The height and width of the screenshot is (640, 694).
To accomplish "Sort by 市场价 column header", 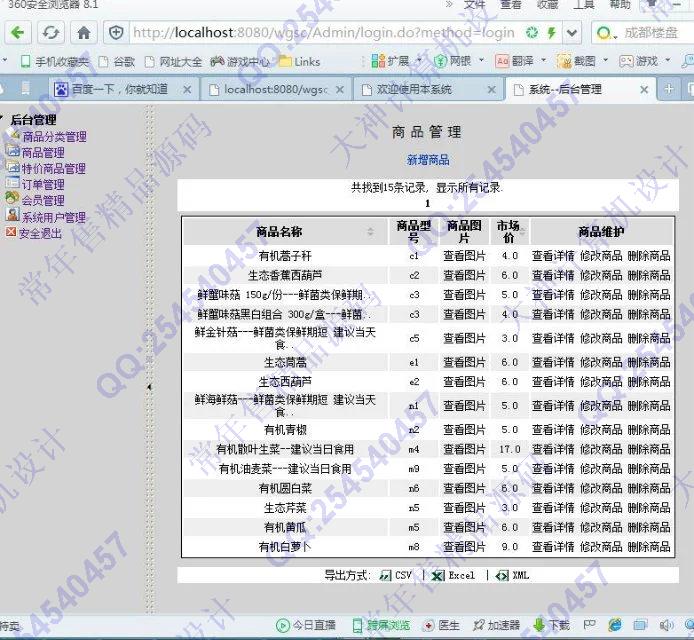I will (x=509, y=231).
